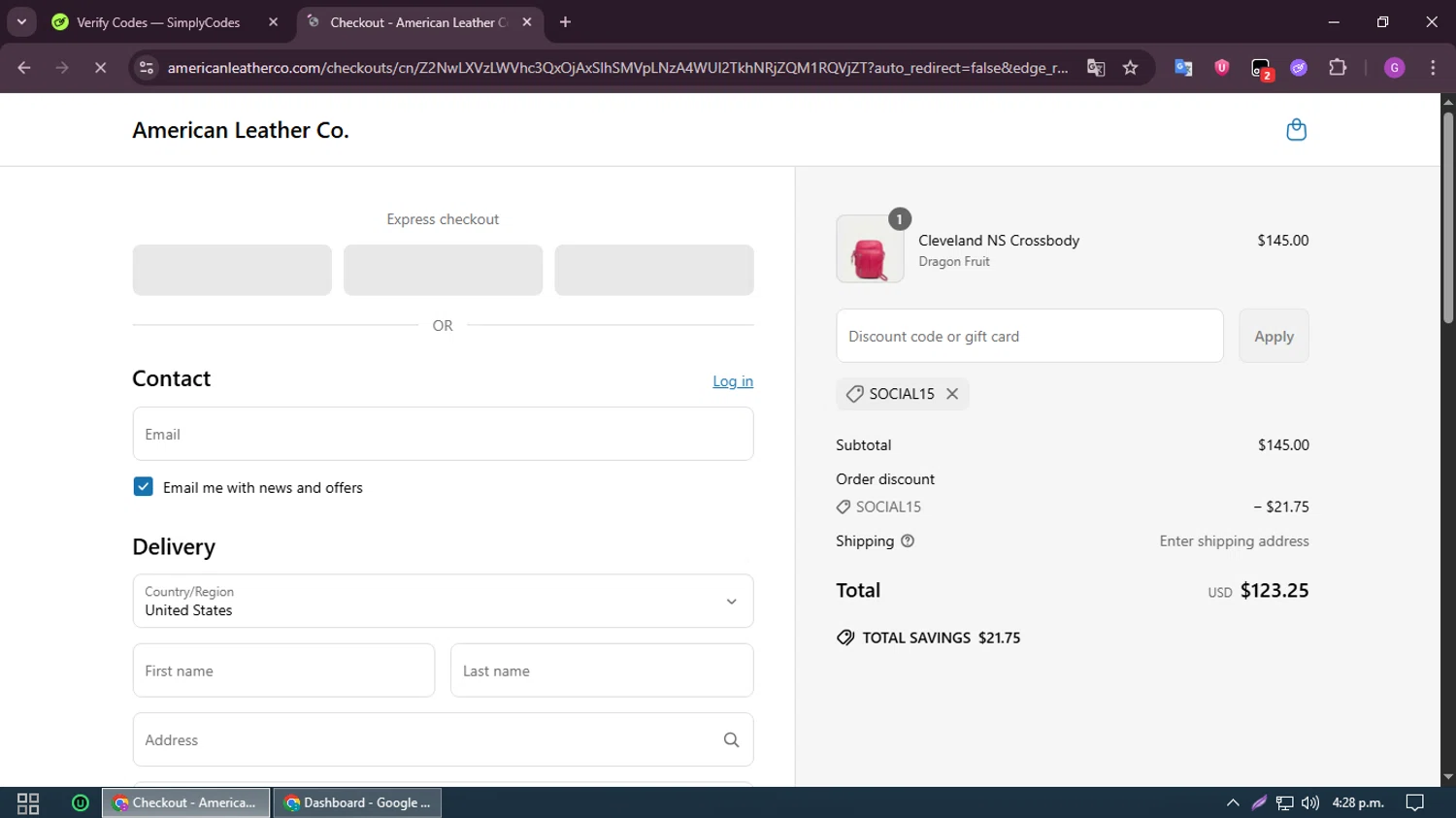Open the notification center icon
Image resolution: width=1456 pixels, height=818 pixels.
coord(1415,803)
